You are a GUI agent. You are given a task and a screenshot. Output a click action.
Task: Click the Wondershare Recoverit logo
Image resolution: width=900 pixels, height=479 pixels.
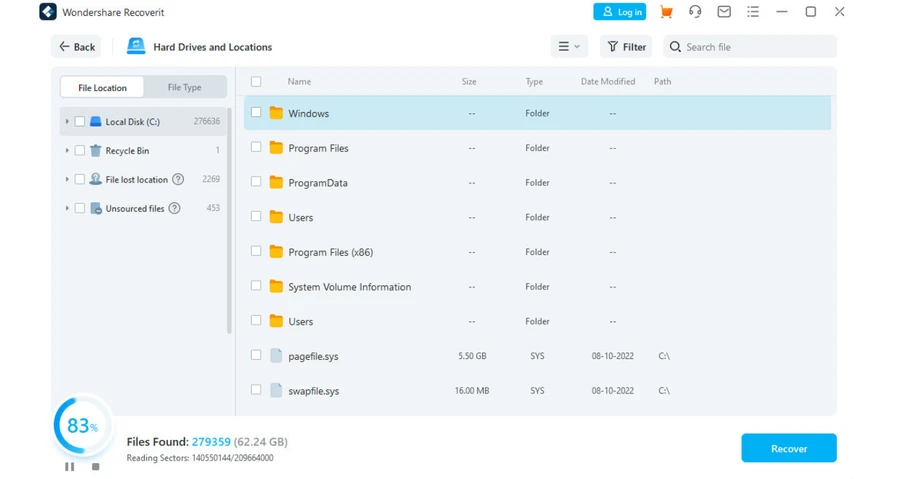48,12
